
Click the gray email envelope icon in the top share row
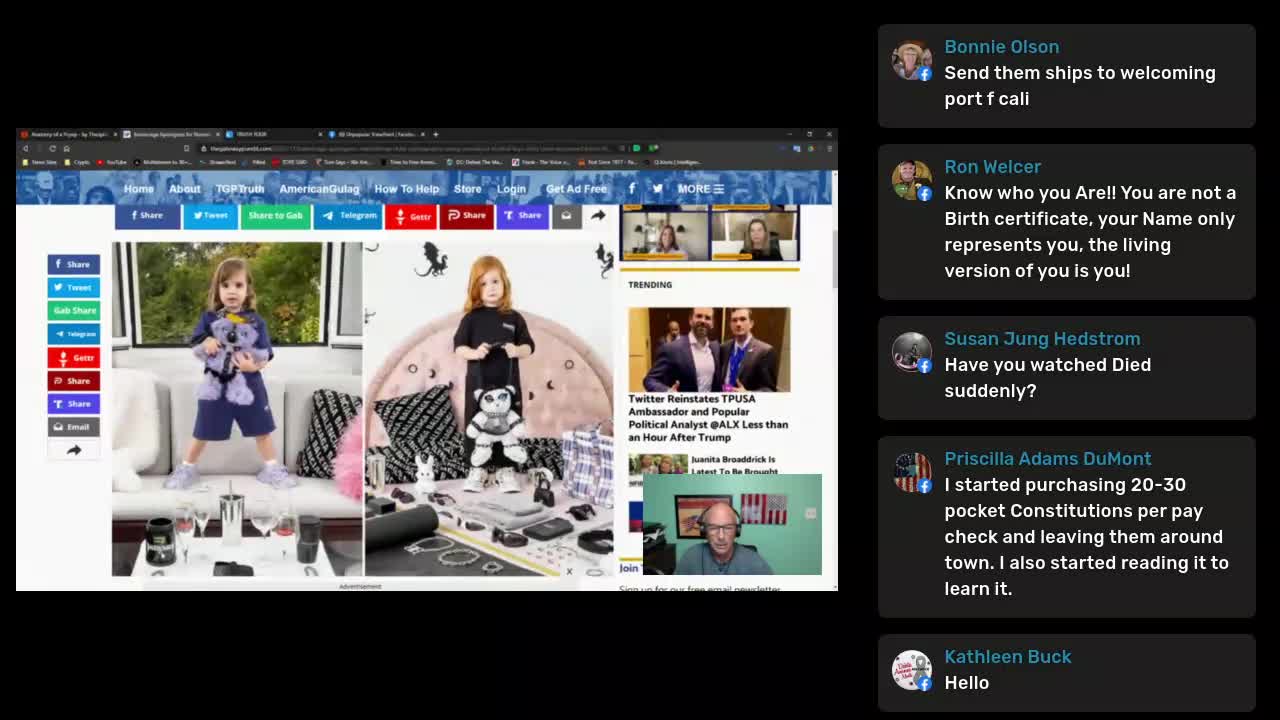(566, 215)
